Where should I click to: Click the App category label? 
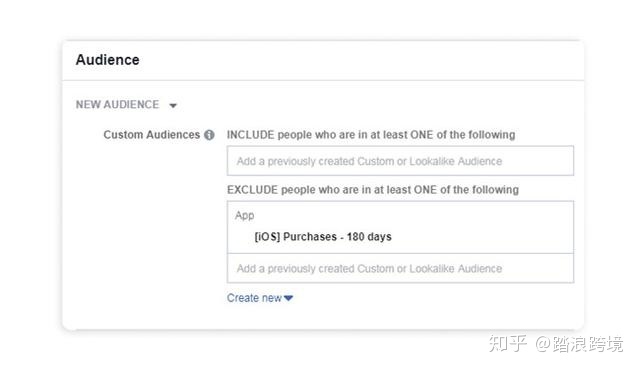244,215
